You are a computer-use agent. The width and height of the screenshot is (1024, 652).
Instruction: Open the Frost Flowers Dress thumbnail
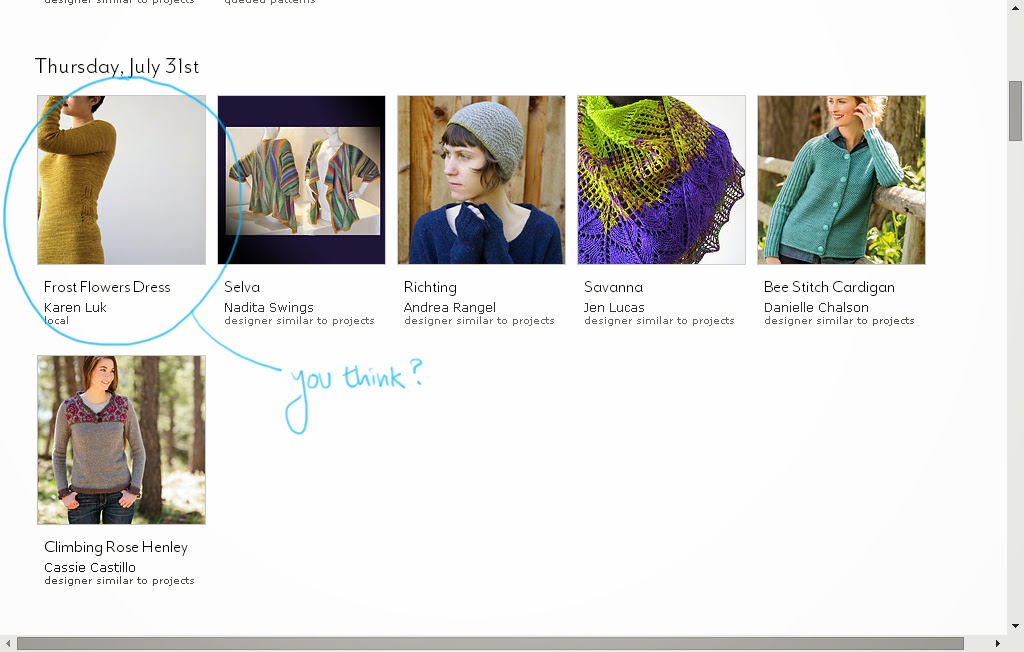tap(121, 180)
